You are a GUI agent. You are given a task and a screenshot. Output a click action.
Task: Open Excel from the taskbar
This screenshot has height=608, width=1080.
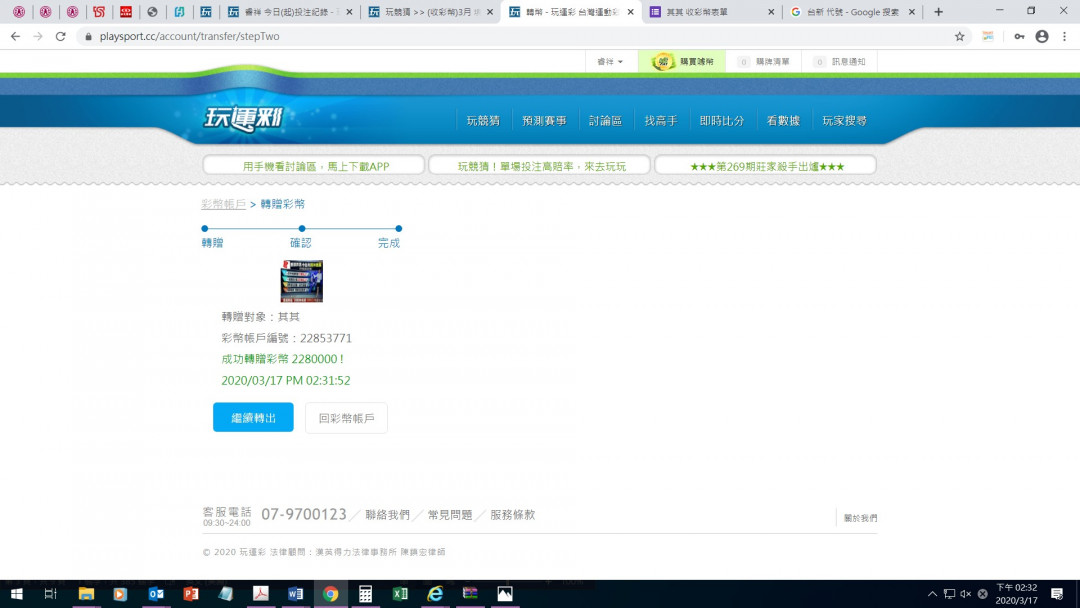coord(400,594)
